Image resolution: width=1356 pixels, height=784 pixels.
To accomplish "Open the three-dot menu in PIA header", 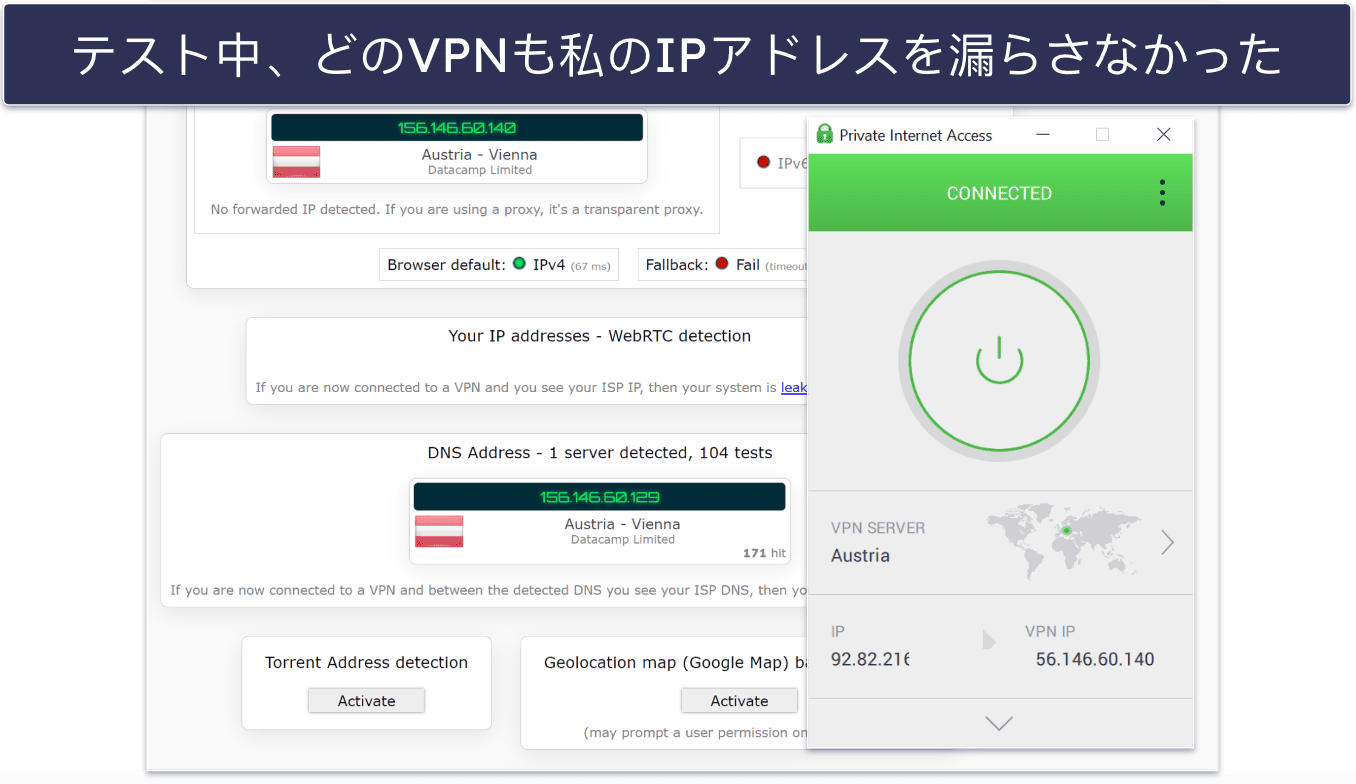I will [1162, 193].
